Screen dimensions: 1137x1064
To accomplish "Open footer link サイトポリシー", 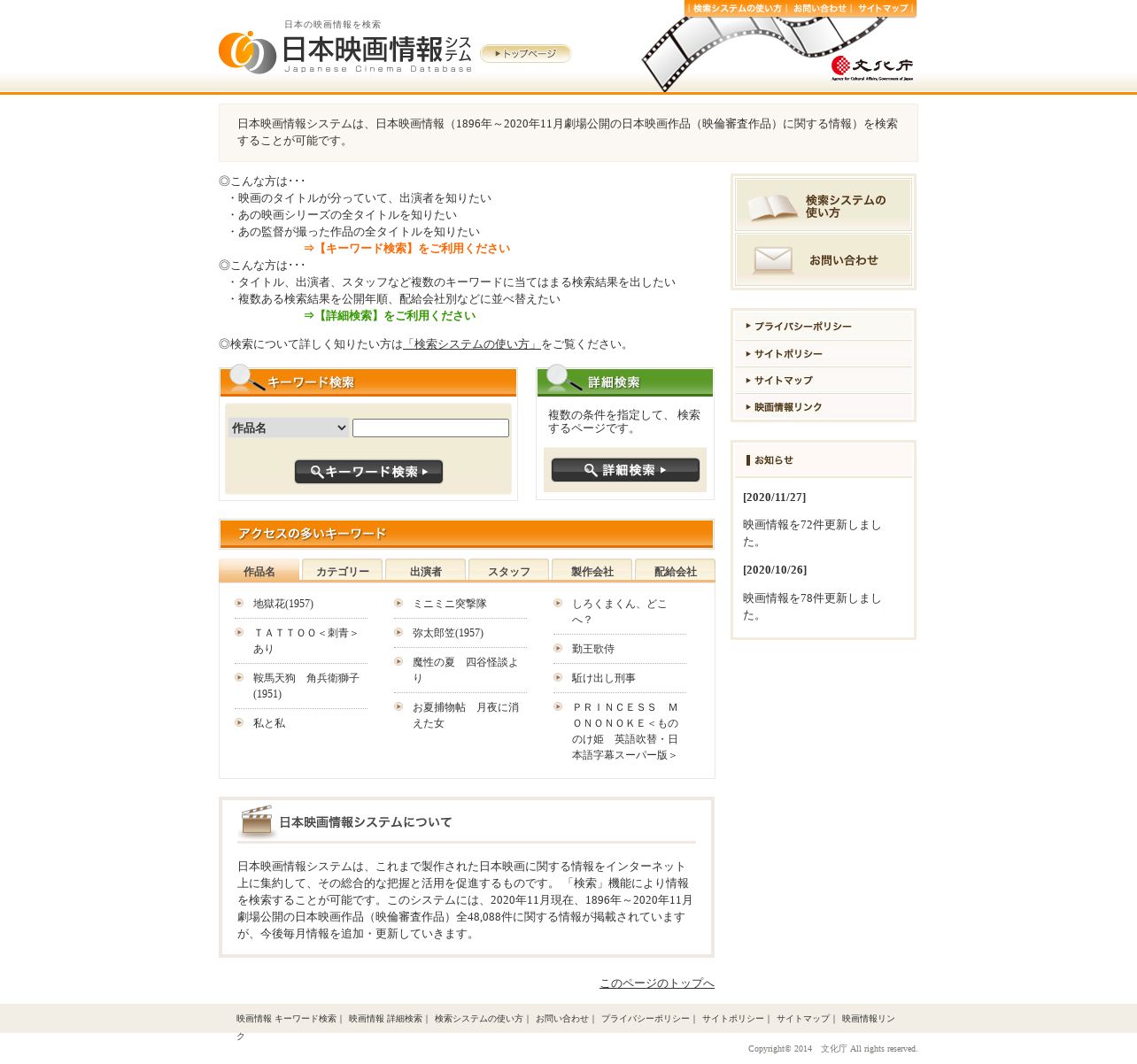I will [x=732, y=1019].
